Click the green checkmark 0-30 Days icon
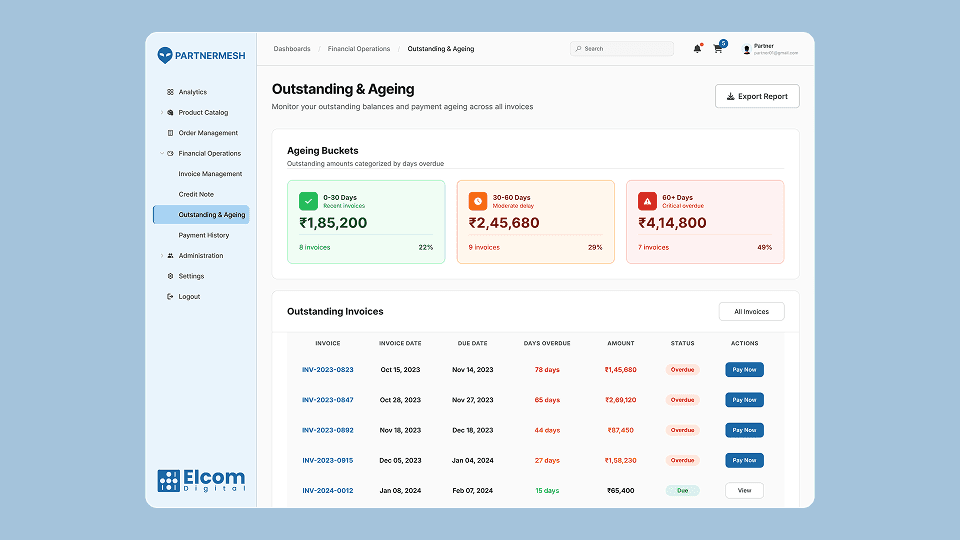Screen dimensions: 960x540 click(308, 201)
